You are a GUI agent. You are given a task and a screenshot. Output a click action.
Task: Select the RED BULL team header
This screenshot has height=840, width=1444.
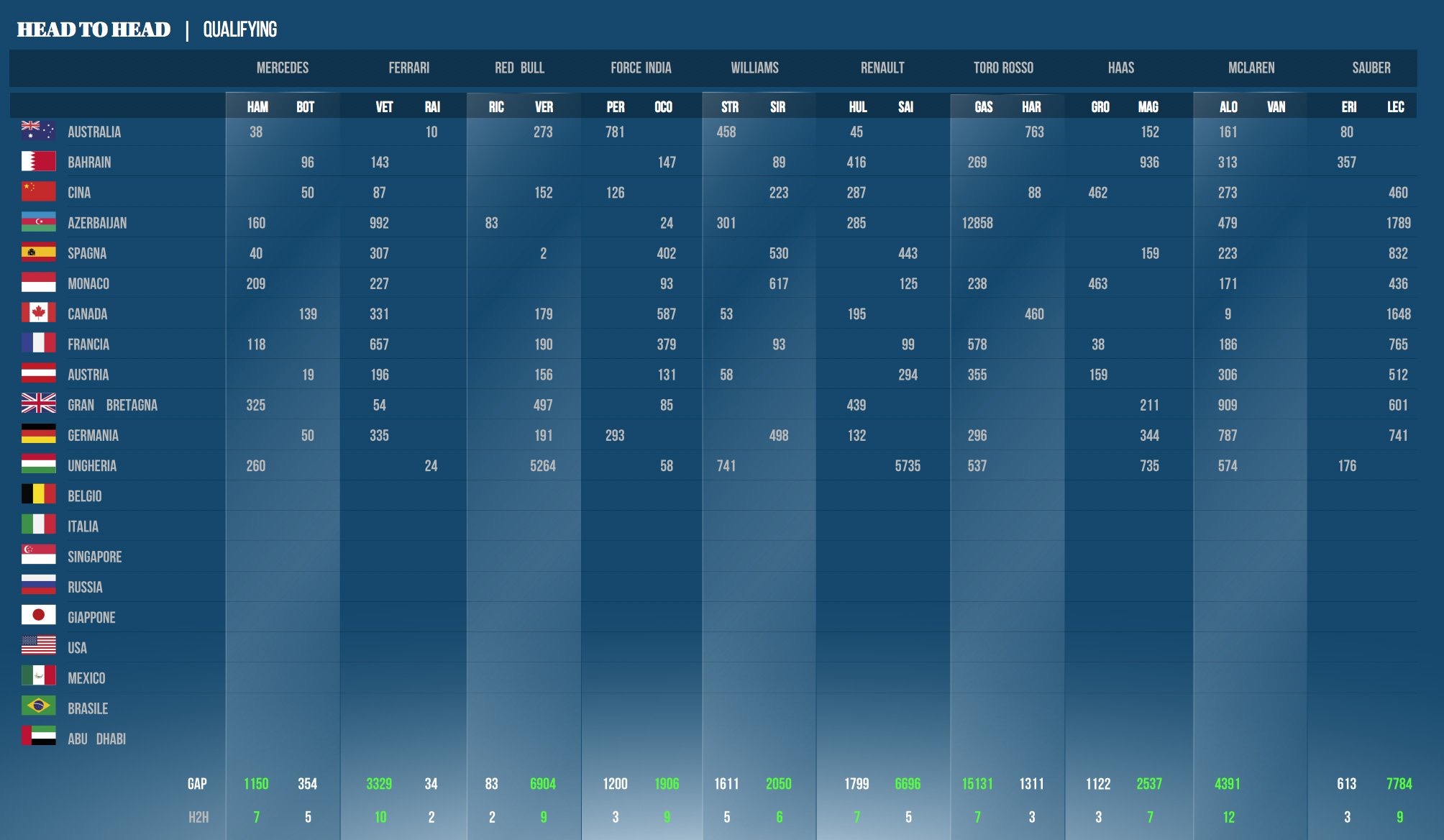pos(519,68)
